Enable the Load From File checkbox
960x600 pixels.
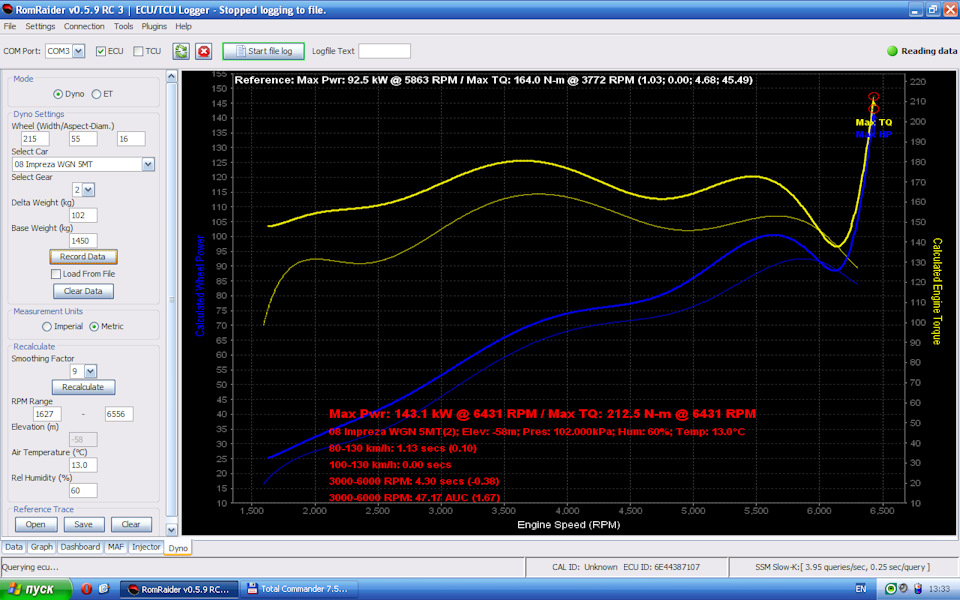click(x=56, y=274)
